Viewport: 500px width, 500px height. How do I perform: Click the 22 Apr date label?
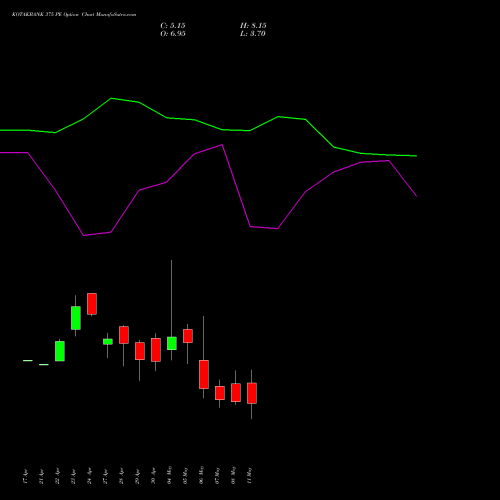click(x=58, y=476)
